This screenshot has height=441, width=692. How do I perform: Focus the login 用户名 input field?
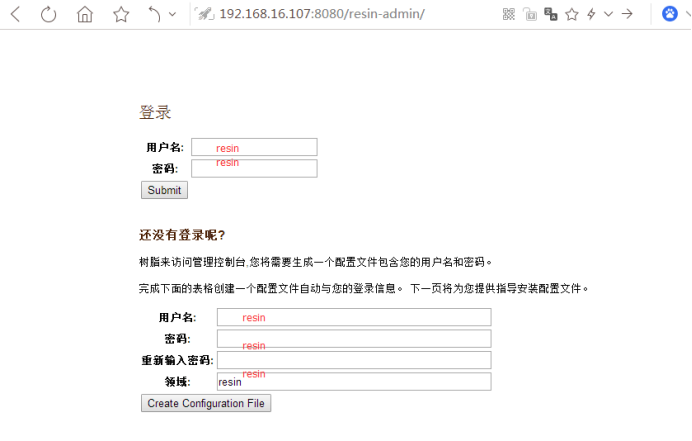(254, 147)
